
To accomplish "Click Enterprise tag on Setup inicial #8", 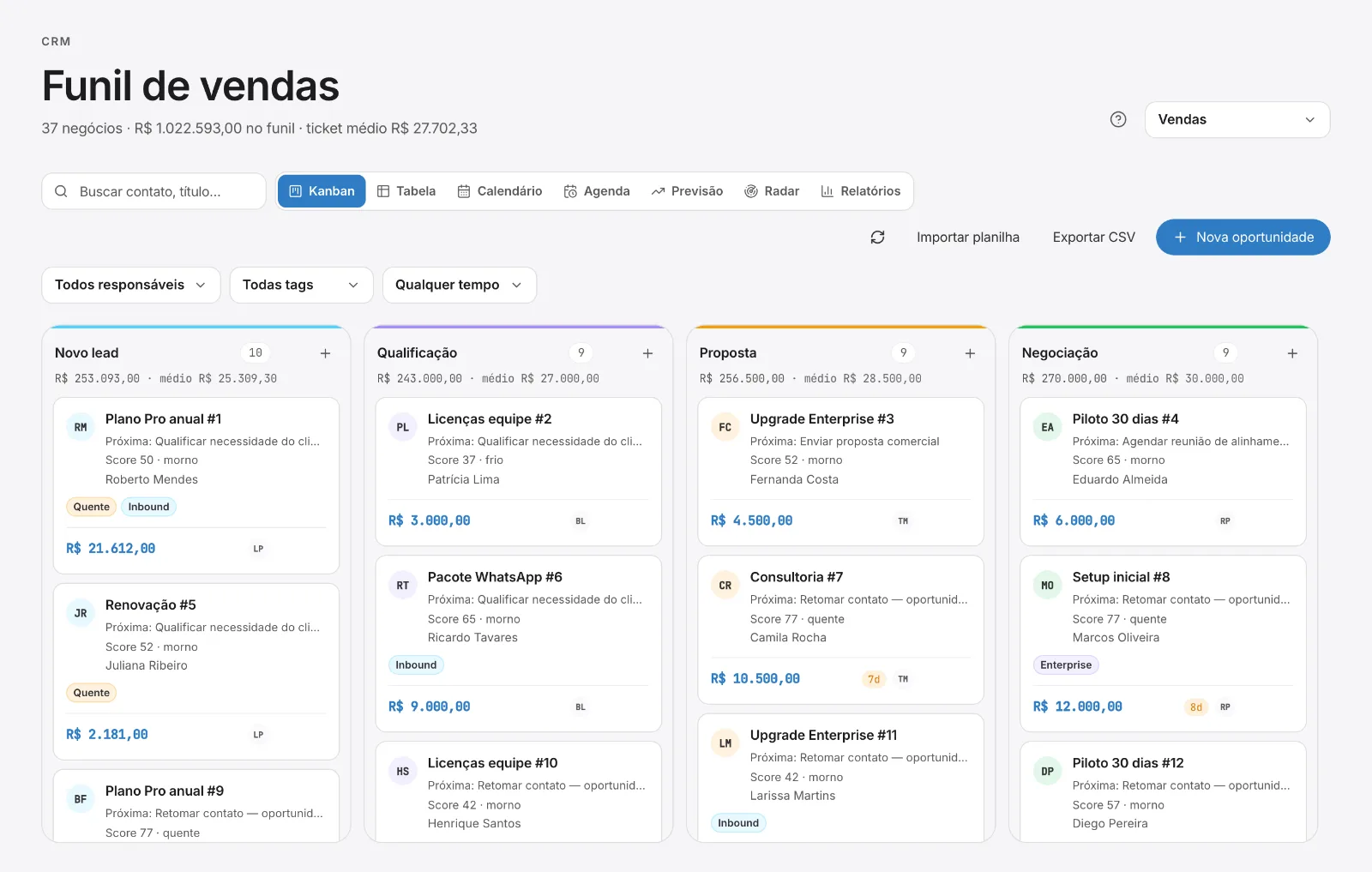I will click(x=1066, y=665).
